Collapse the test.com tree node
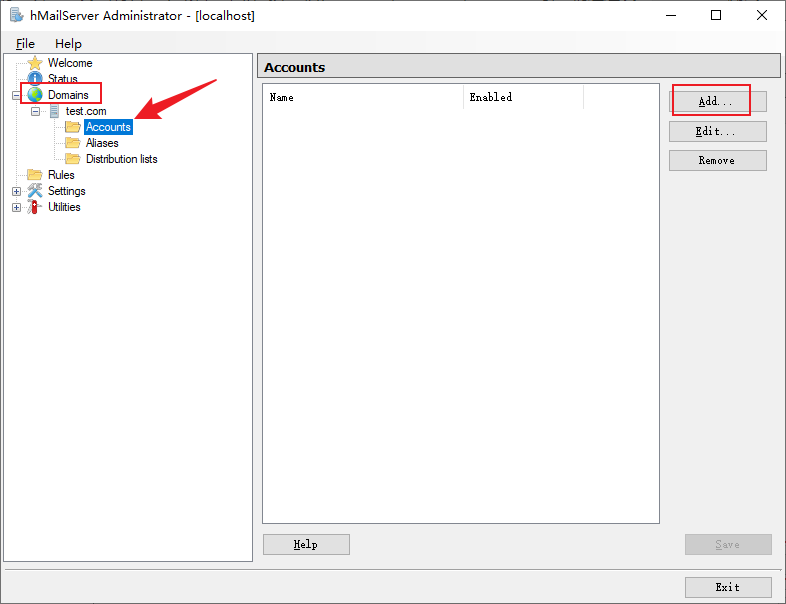This screenshot has height=604, width=786. [x=36, y=111]
